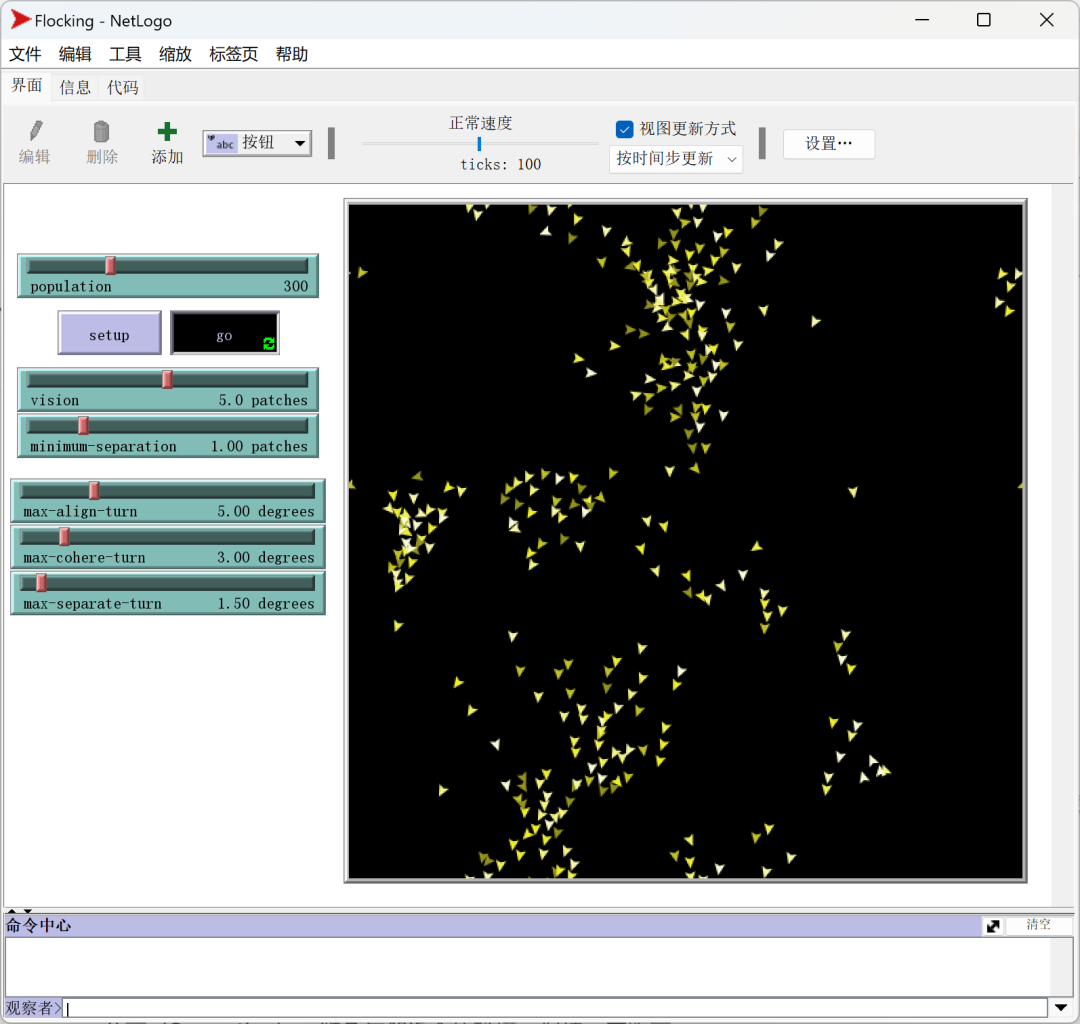Open the widget type dropdown
Image resolution: width=1080 pixels, height=1024 pixels.
(x=299, y=144)
